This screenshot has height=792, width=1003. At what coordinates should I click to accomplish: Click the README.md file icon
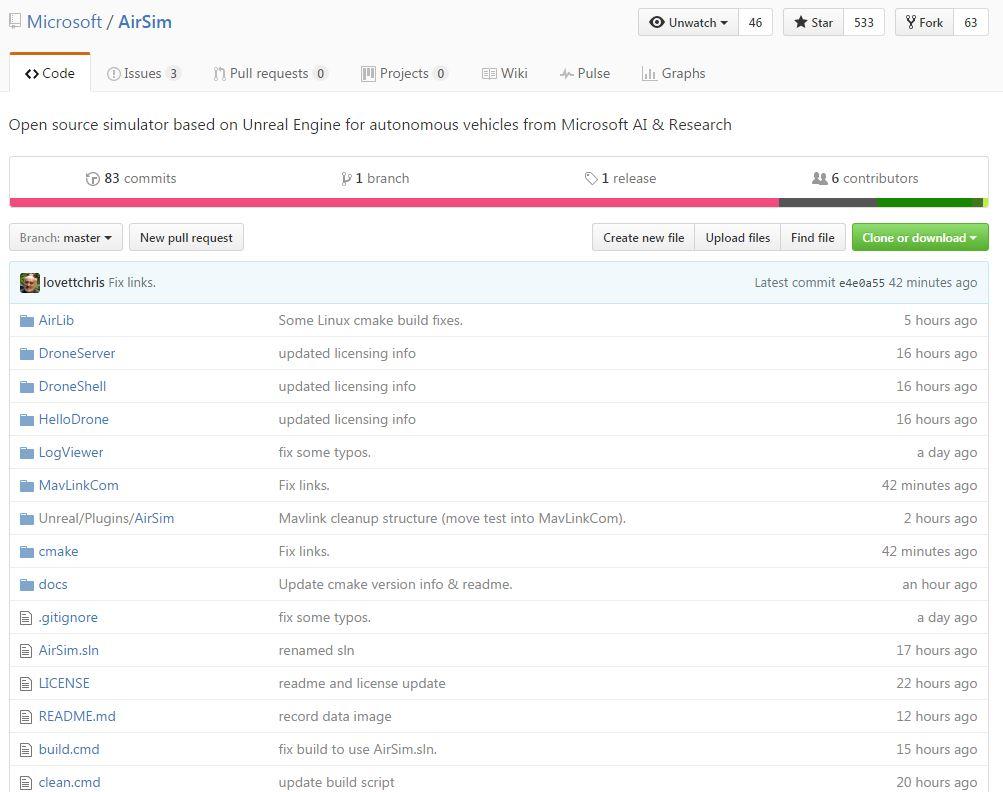pos(26,717)
